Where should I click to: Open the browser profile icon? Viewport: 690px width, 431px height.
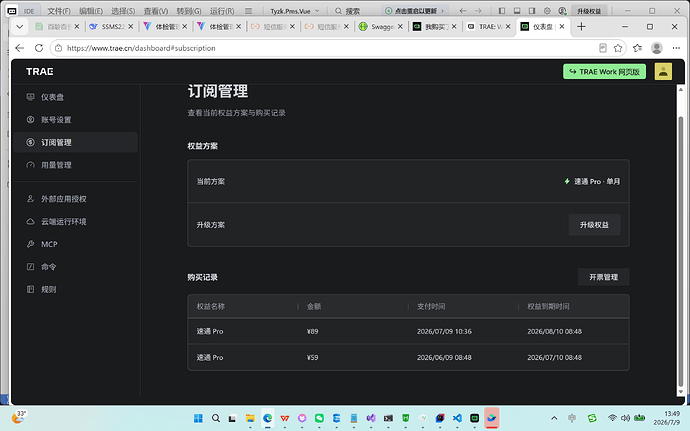coord(657,48)
